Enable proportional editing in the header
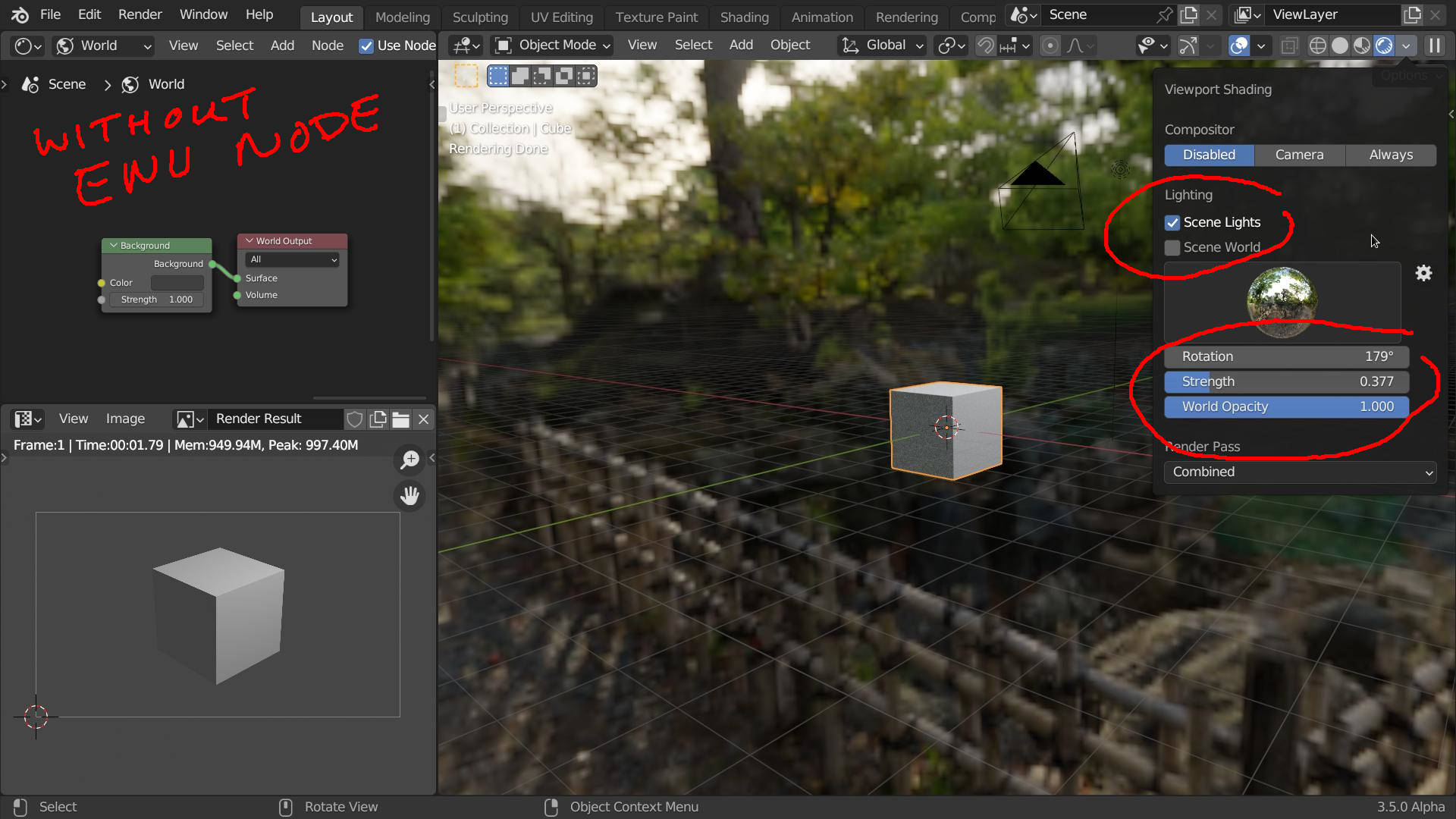 1050,45
